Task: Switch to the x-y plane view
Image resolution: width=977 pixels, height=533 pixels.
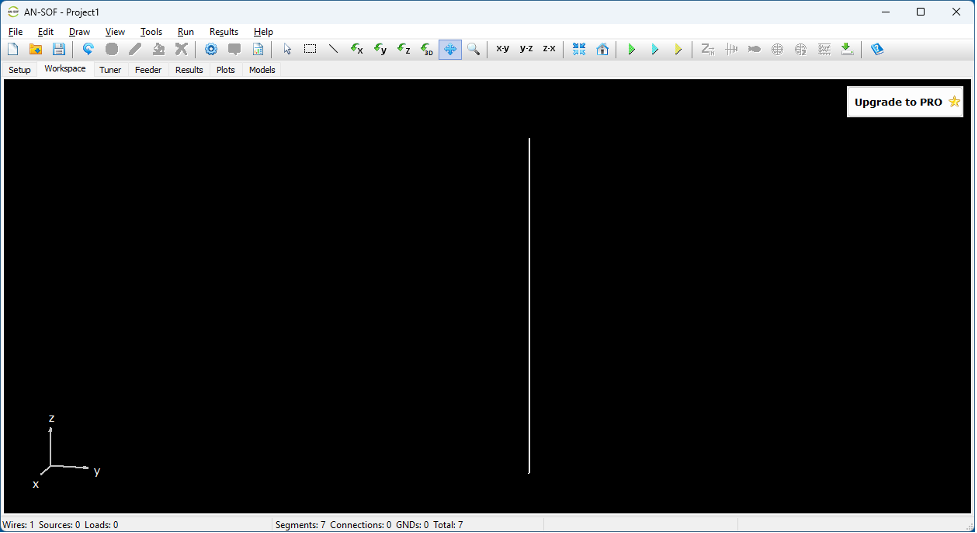Action: click(x=502, y=49)
